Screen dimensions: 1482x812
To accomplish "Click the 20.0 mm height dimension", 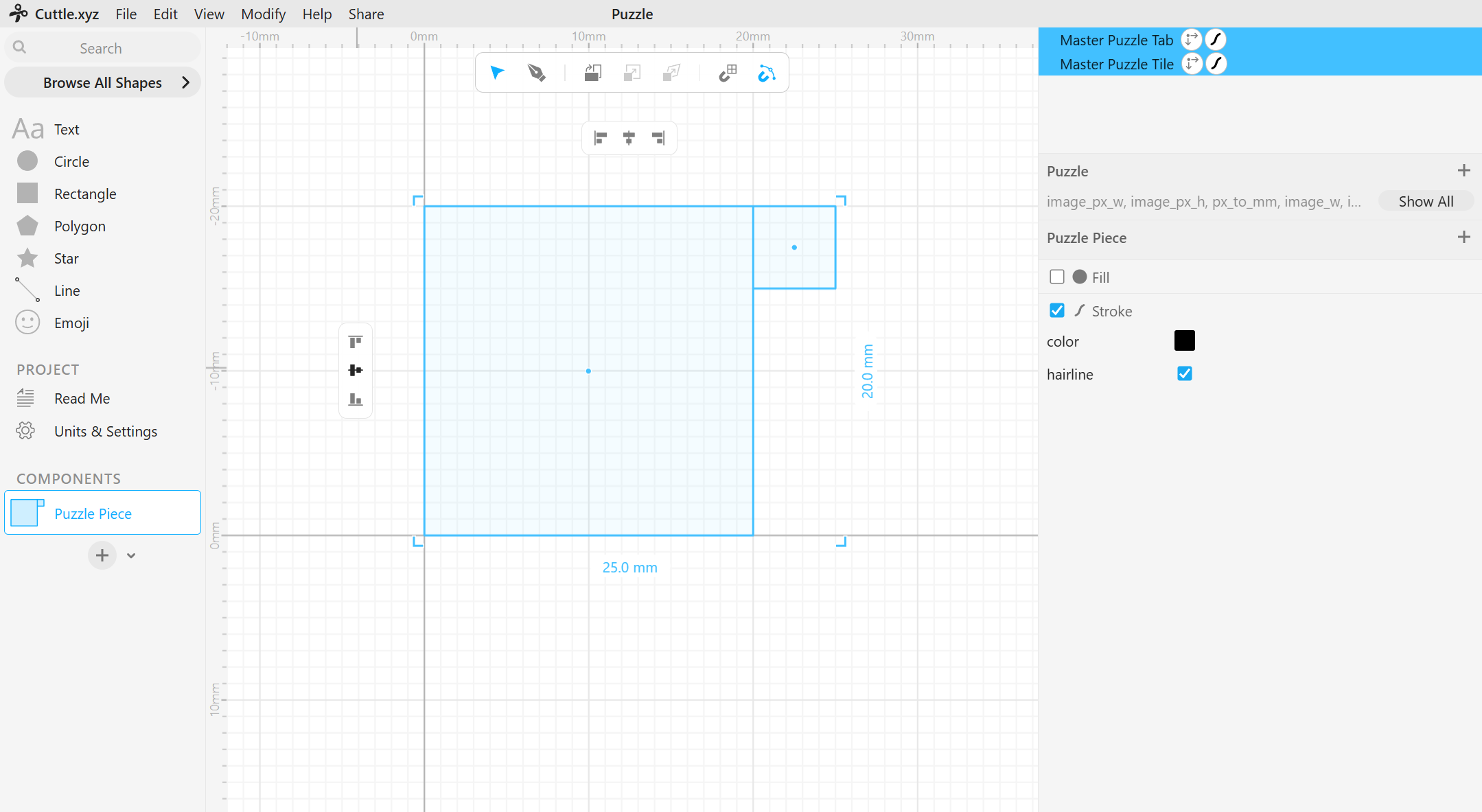I will [x=868, y=371].
